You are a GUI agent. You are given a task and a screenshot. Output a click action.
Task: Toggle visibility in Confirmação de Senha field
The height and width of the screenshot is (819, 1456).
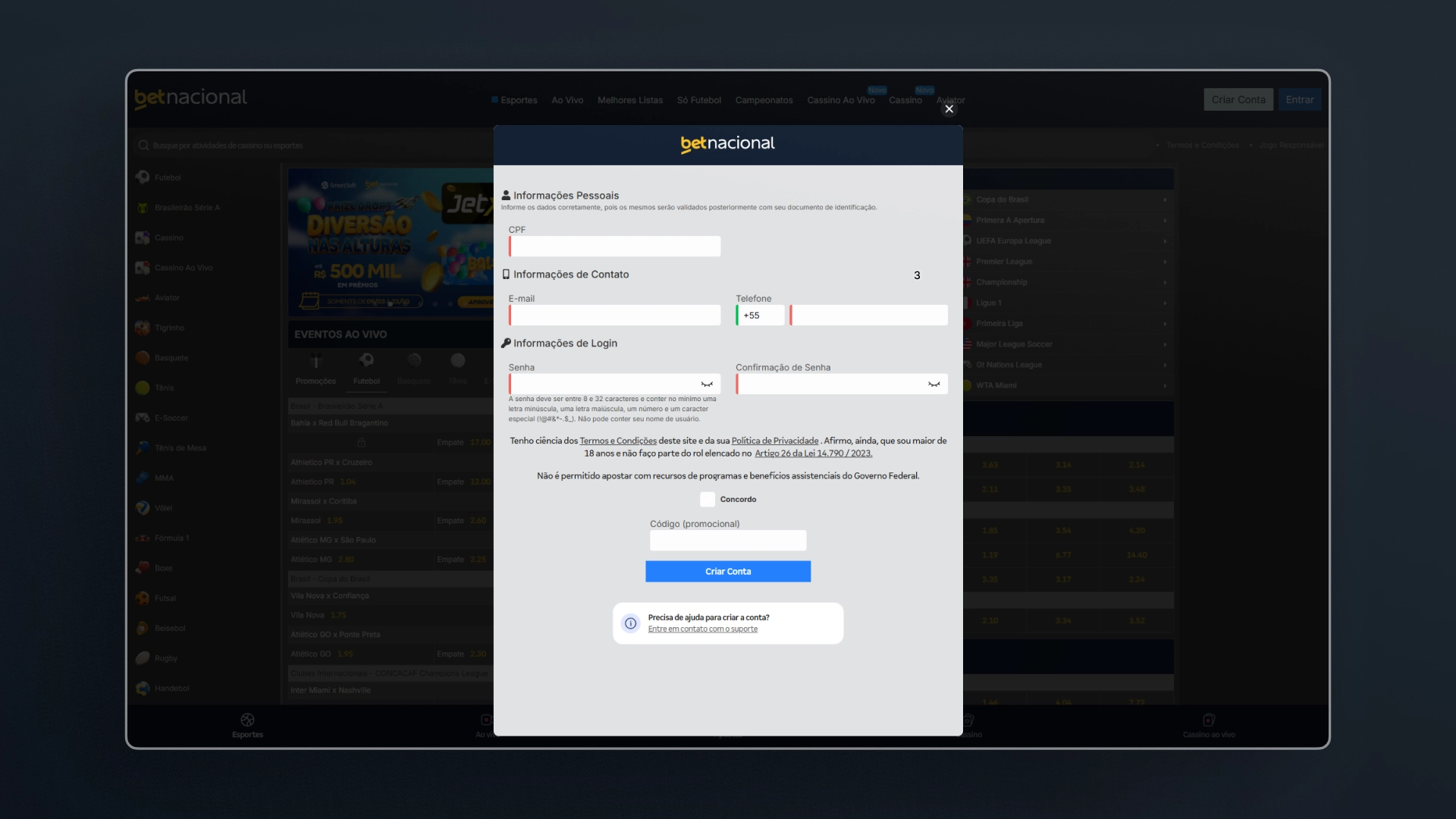pyautogui.click(x=934, y=384)
